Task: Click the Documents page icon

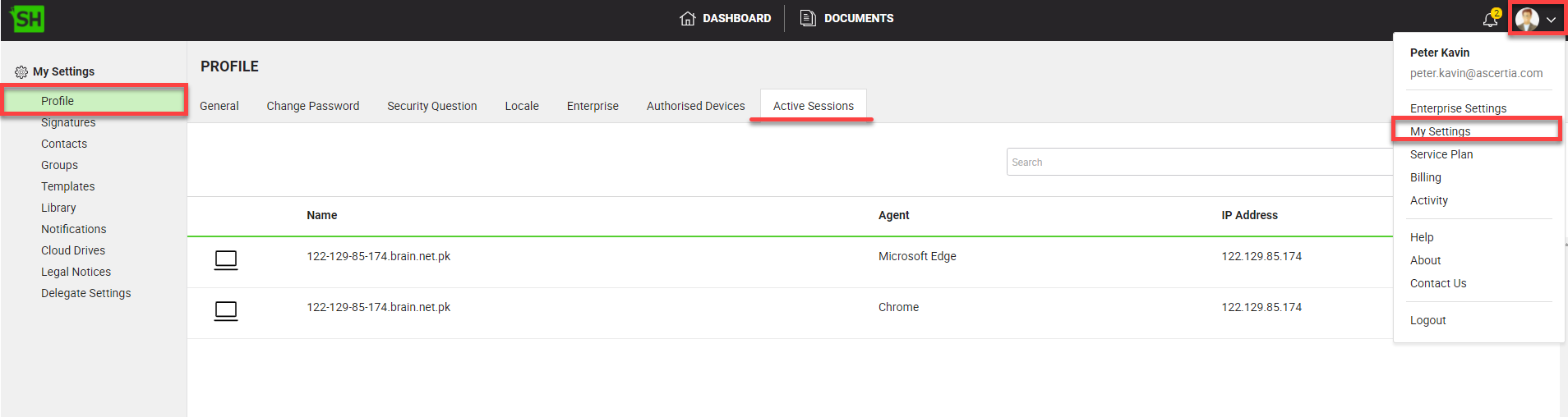Action: click(x=808, y=18)
